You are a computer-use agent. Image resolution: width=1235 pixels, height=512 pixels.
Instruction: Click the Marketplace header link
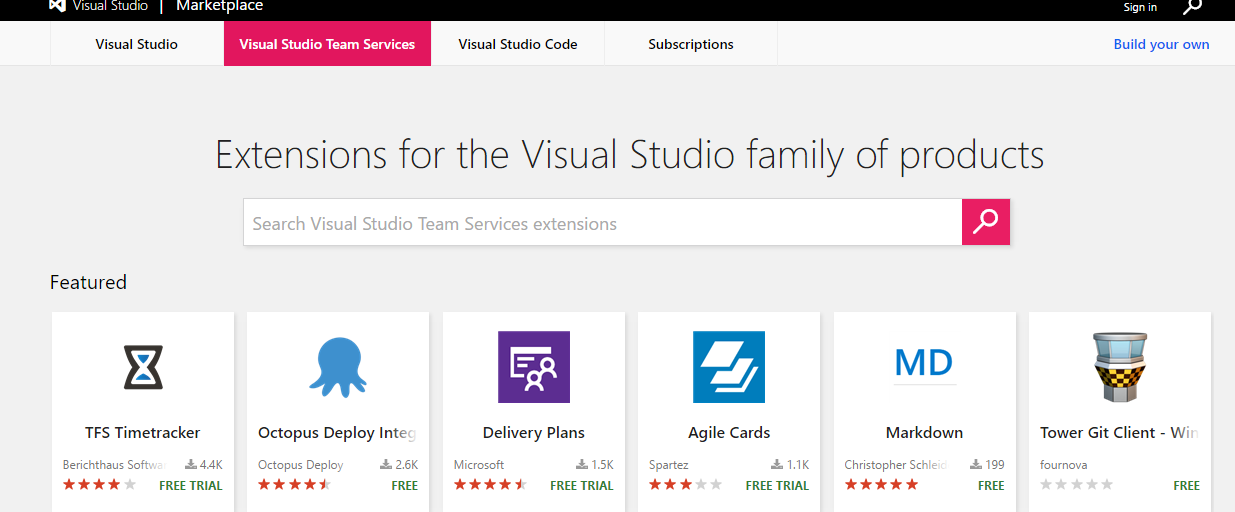pos(220,6)
